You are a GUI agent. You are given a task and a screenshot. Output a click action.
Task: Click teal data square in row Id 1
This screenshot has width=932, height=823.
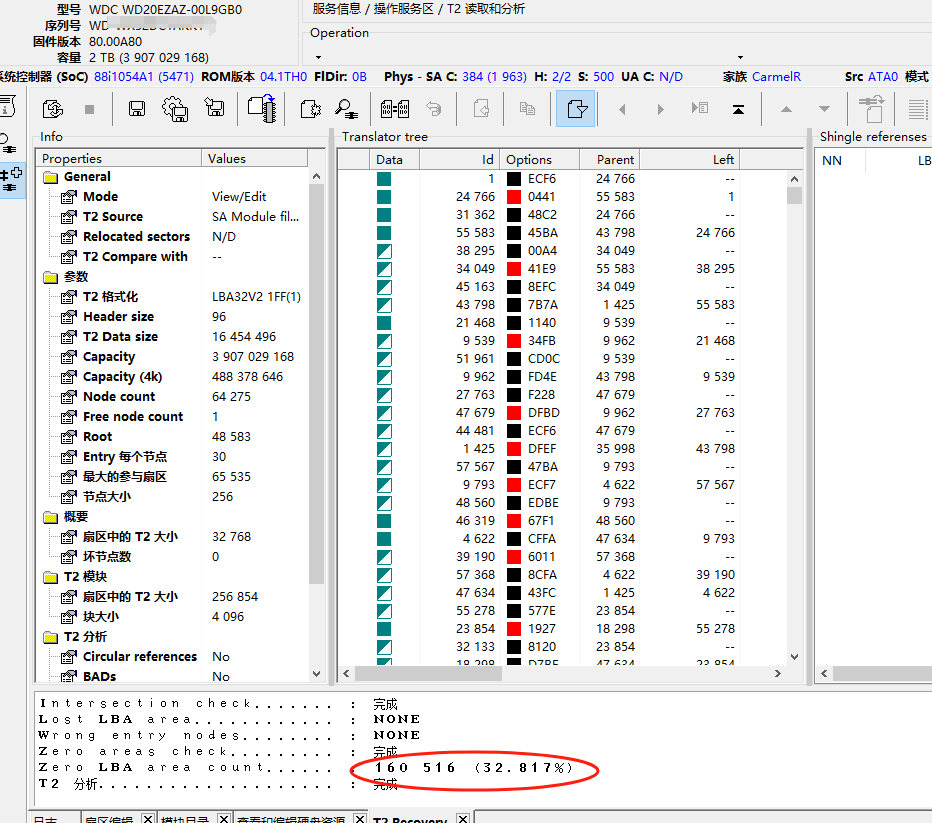(384, 179)
